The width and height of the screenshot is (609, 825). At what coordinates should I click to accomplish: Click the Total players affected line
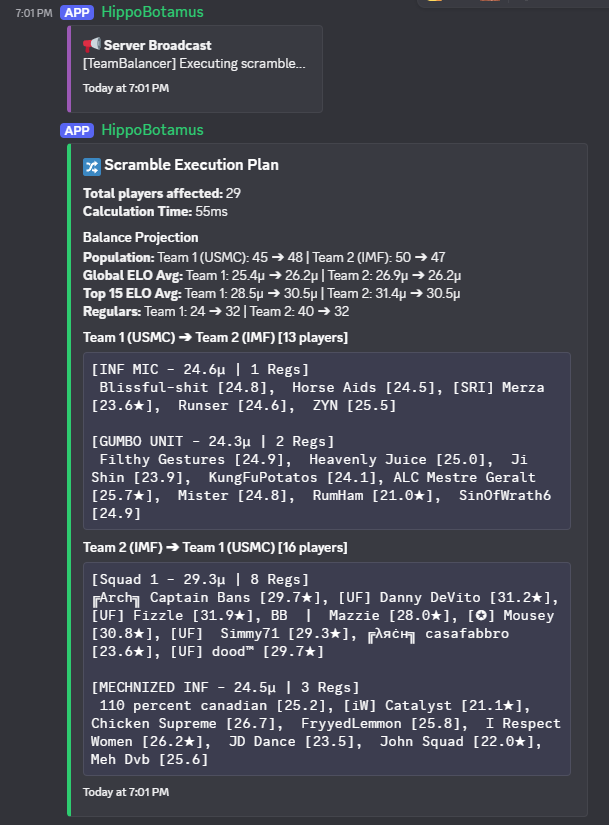(162, 193)
